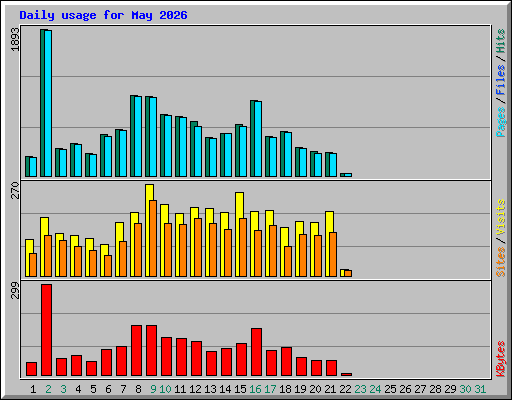Click day 15 on the x-axis
The image size is (512, 400).
tap(240, 389)
